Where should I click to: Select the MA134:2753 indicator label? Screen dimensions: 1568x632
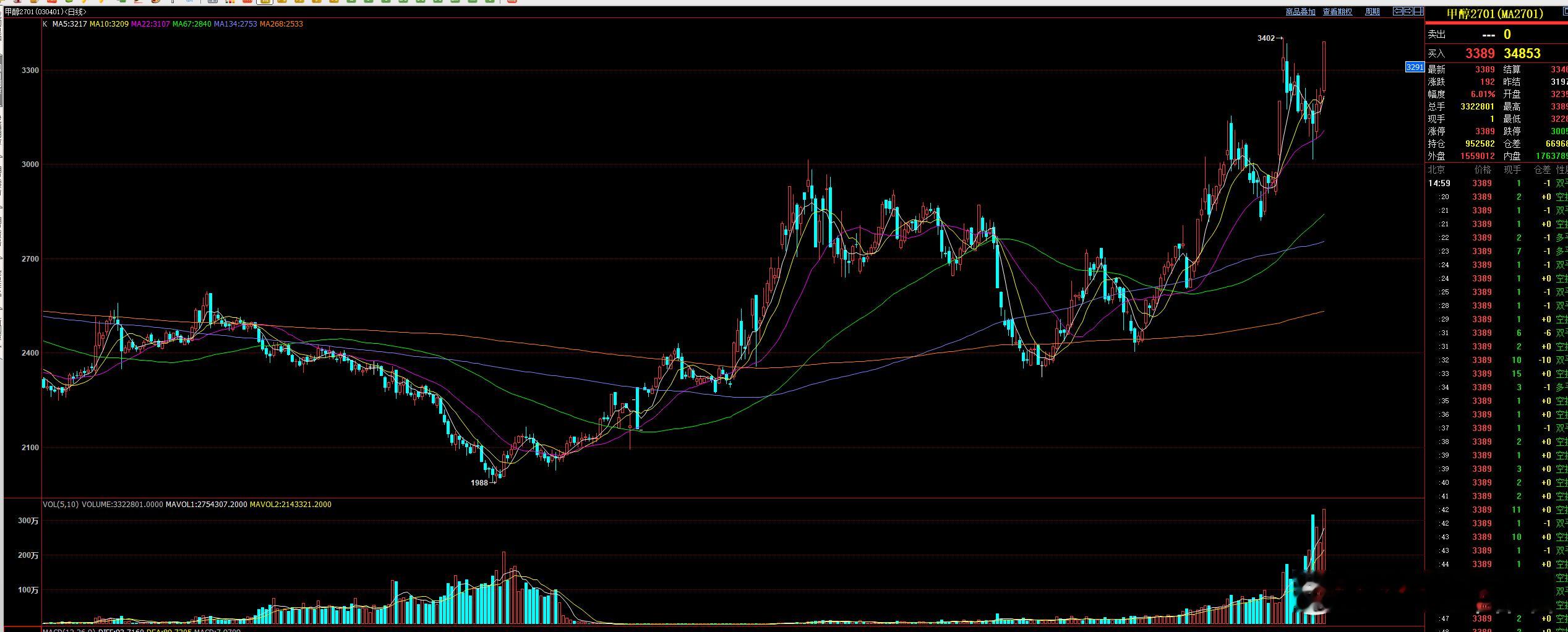[x=236, y=24]
